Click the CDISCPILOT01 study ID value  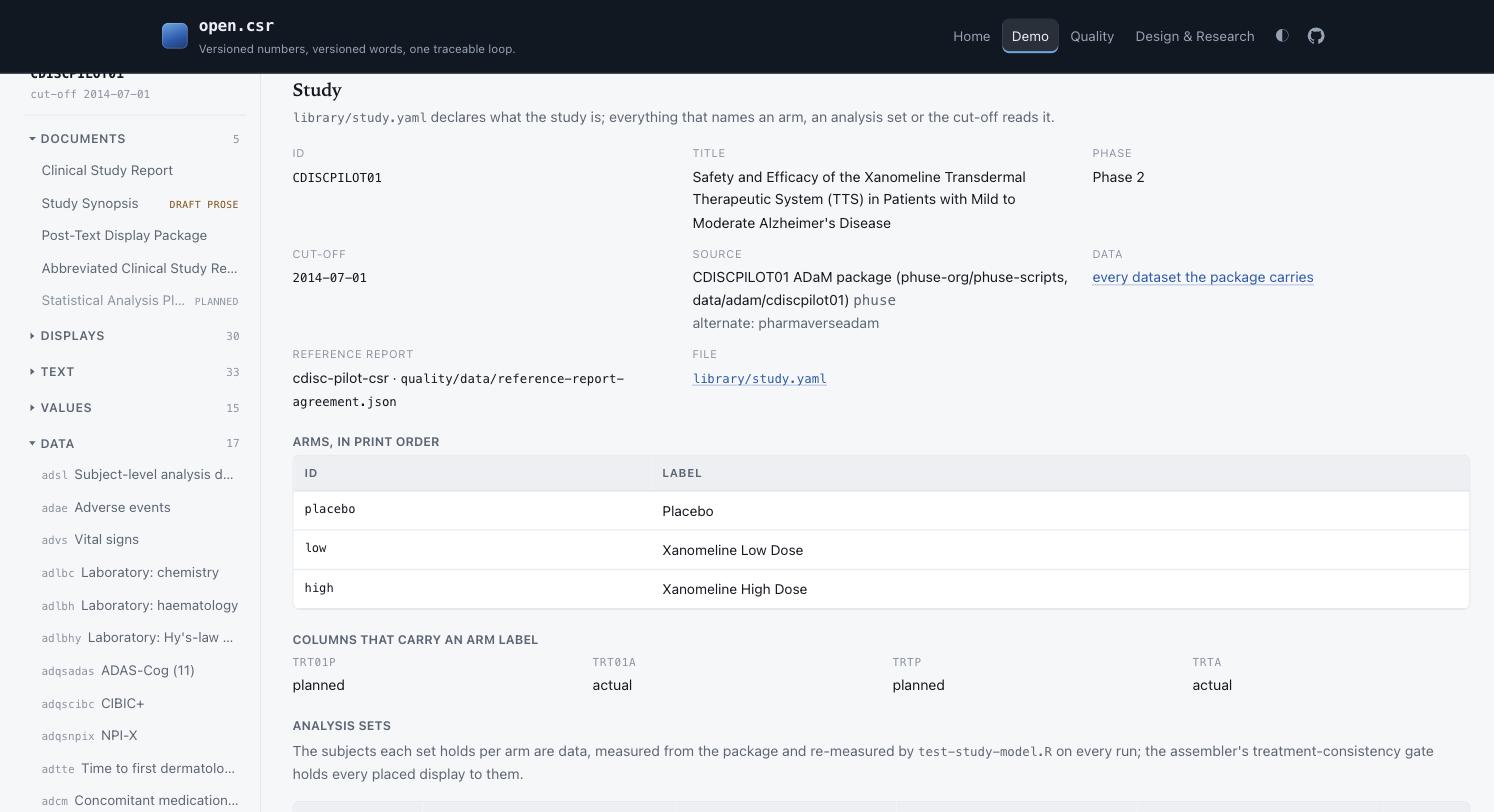click(x=337, y=178)
